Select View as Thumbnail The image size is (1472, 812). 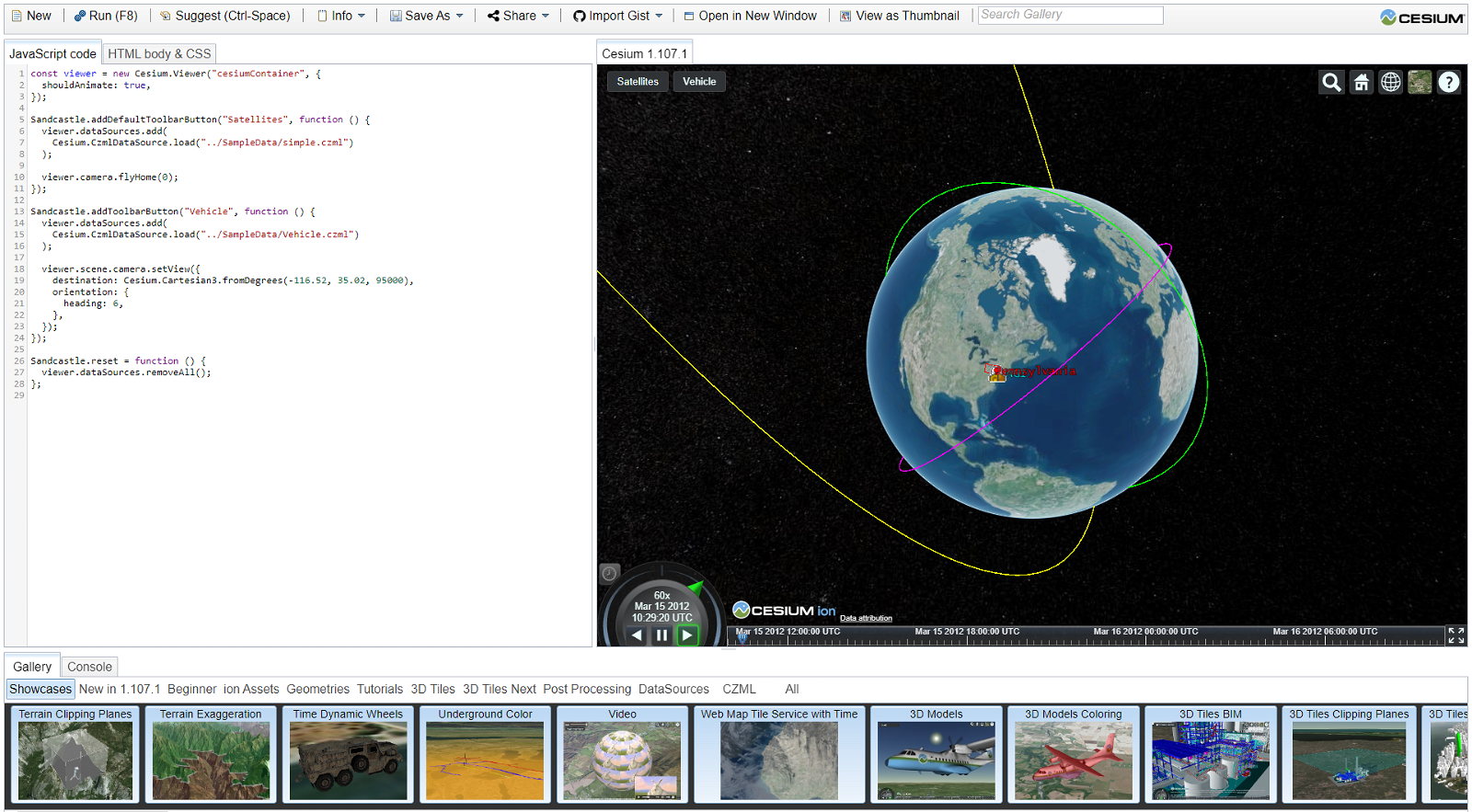pyautogui.click(x=899, y=16)
